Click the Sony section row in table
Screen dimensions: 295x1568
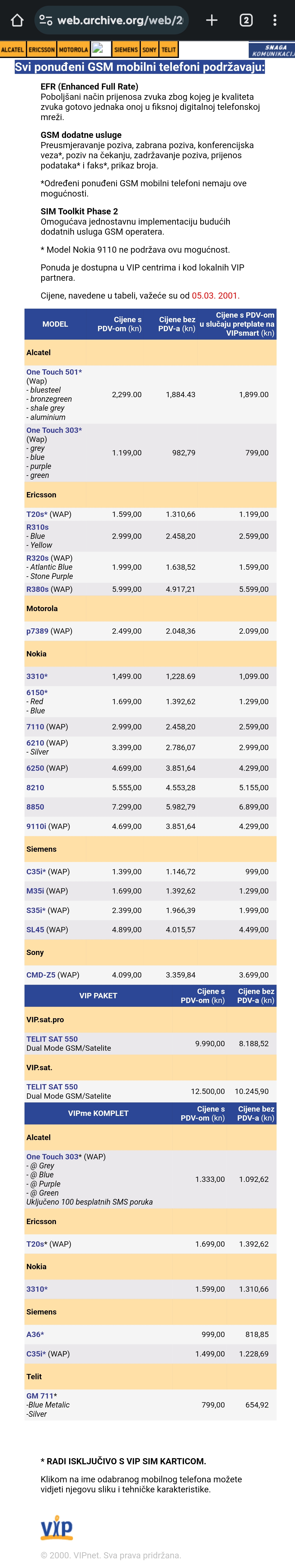click(150, 953)
